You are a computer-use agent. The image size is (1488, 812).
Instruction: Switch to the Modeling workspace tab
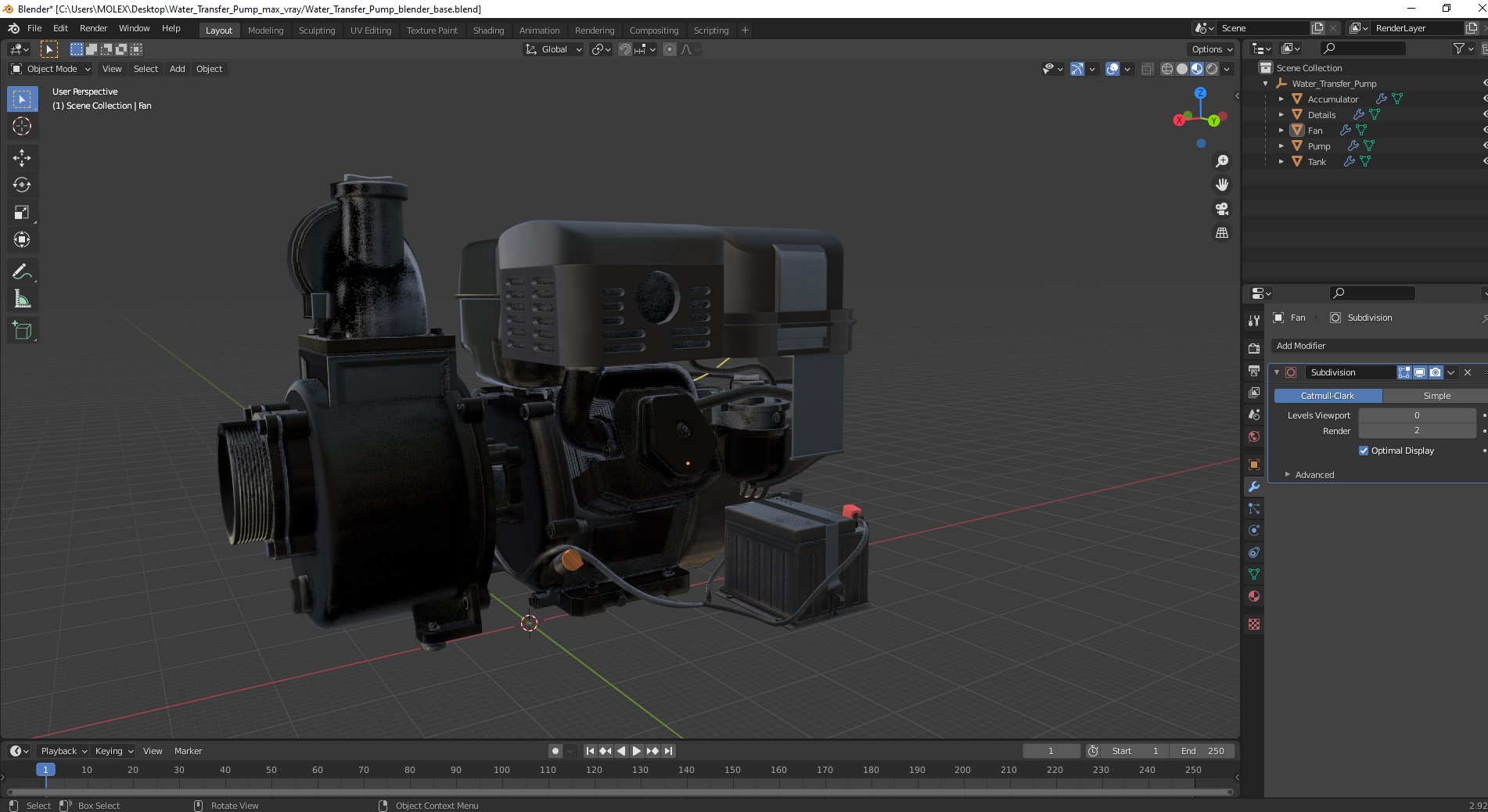pos(265,31)
